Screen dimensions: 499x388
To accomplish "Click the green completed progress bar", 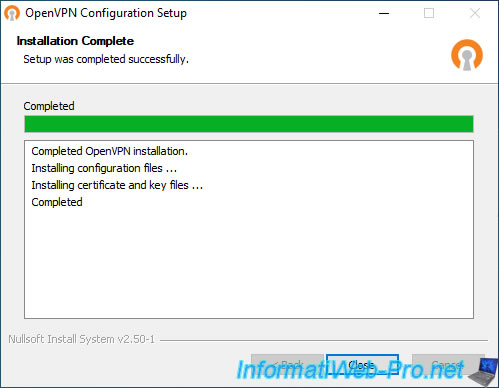I will point(249,124).
